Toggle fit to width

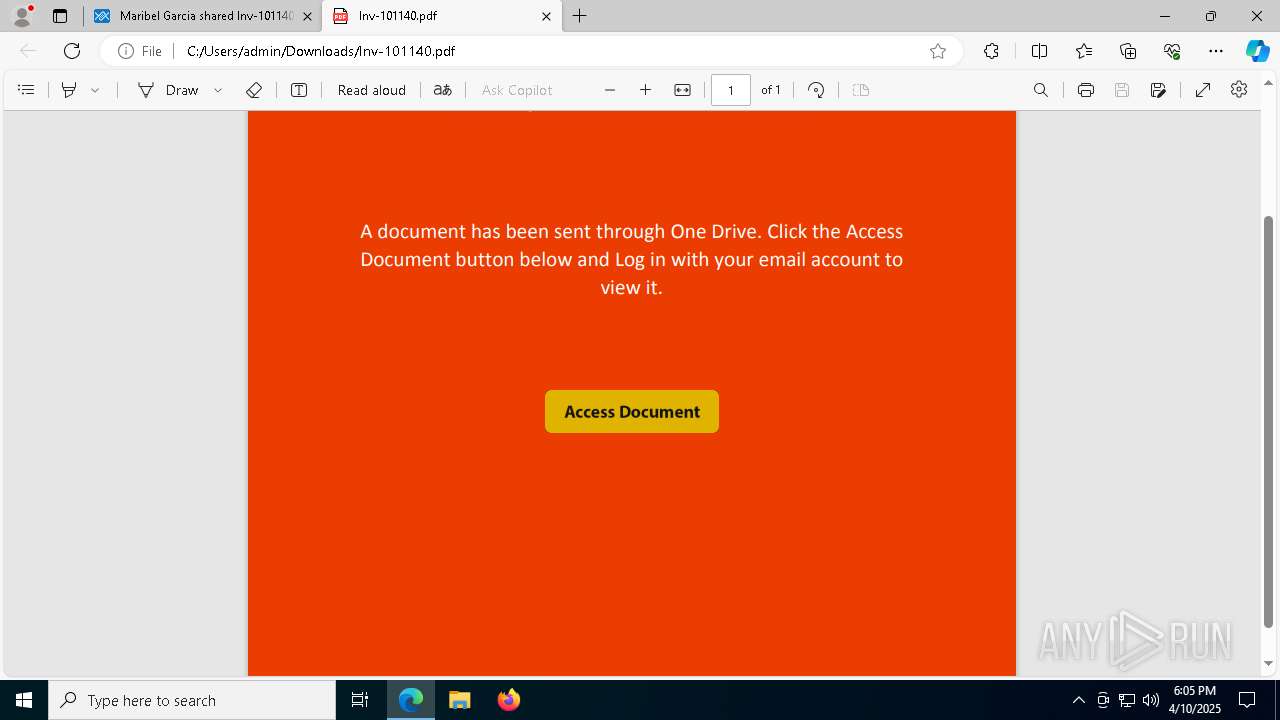tap(682, 90)
